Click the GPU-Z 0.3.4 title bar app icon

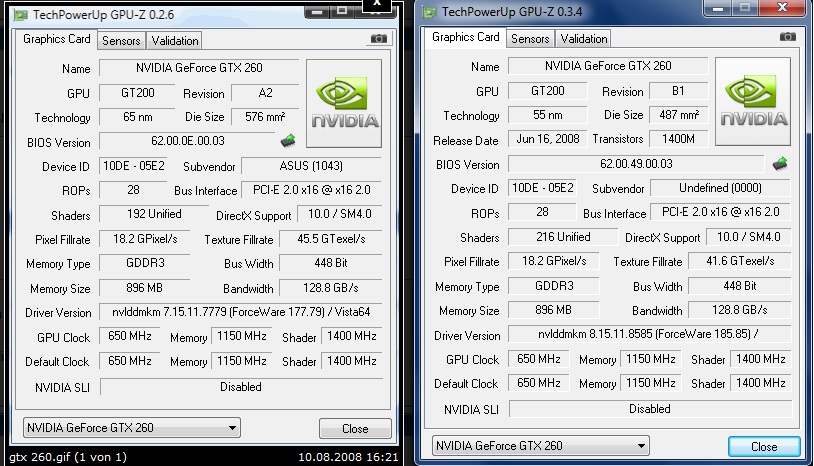(429, 12)
